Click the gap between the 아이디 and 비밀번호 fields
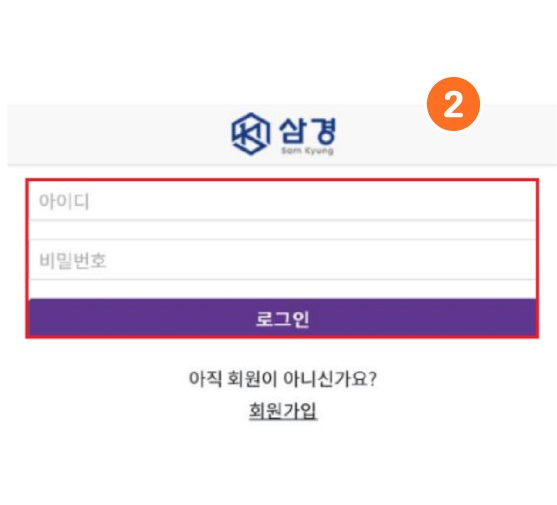This screenshot has width=557, height=505. pos(282,230)
